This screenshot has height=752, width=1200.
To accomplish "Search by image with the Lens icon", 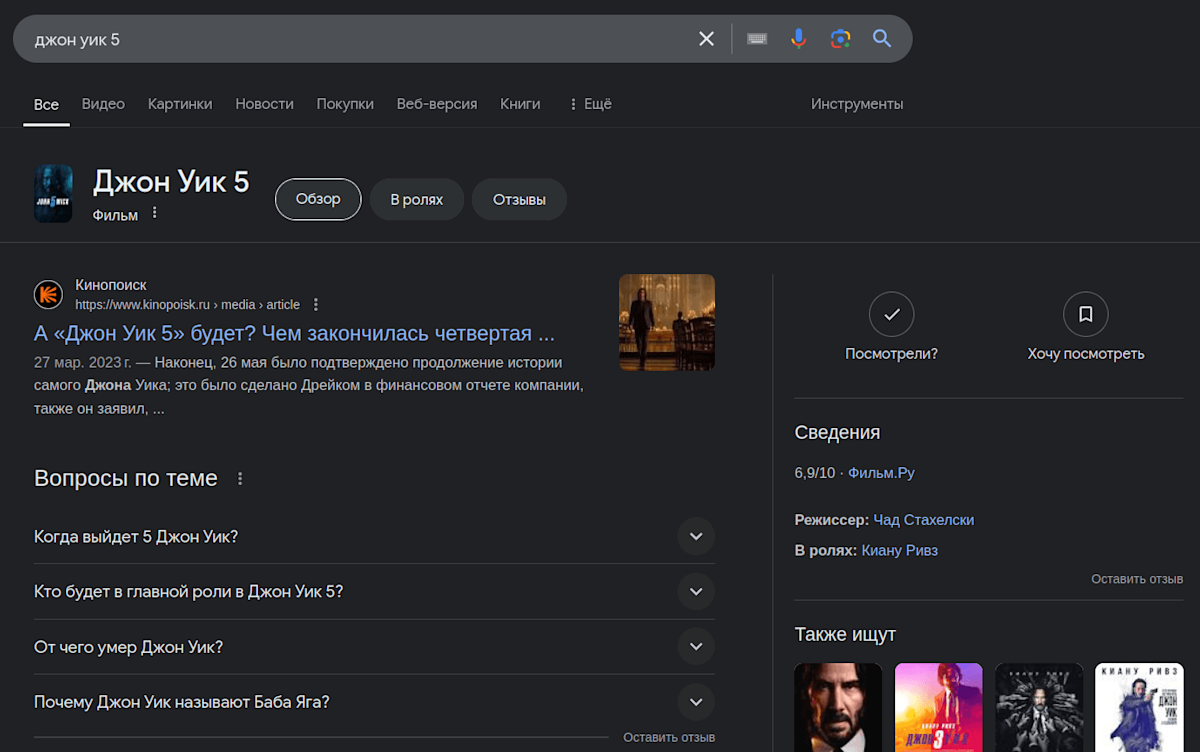I will point(840,39).
